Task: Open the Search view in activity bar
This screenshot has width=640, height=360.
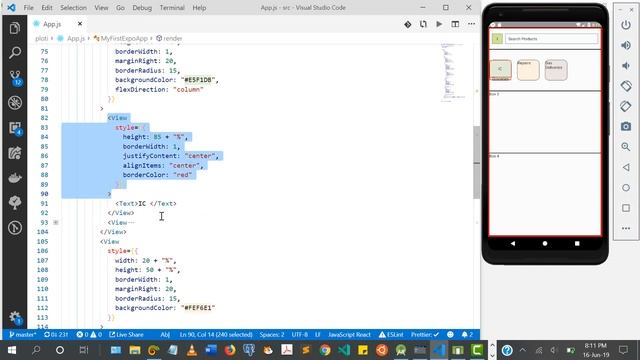Action: (15, 52)
